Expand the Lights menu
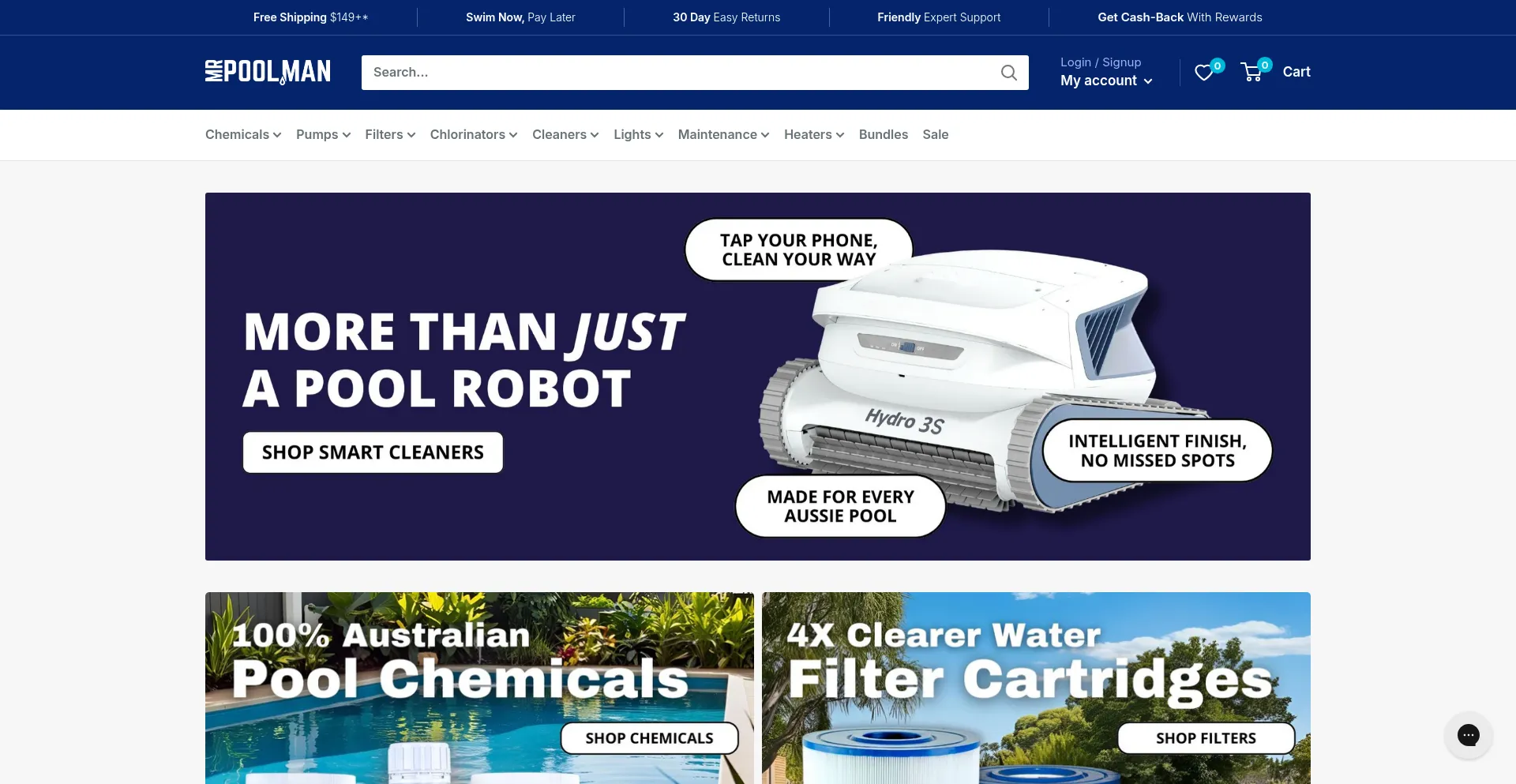Viewport: 1516px width, 784px height. click(638, 135)
